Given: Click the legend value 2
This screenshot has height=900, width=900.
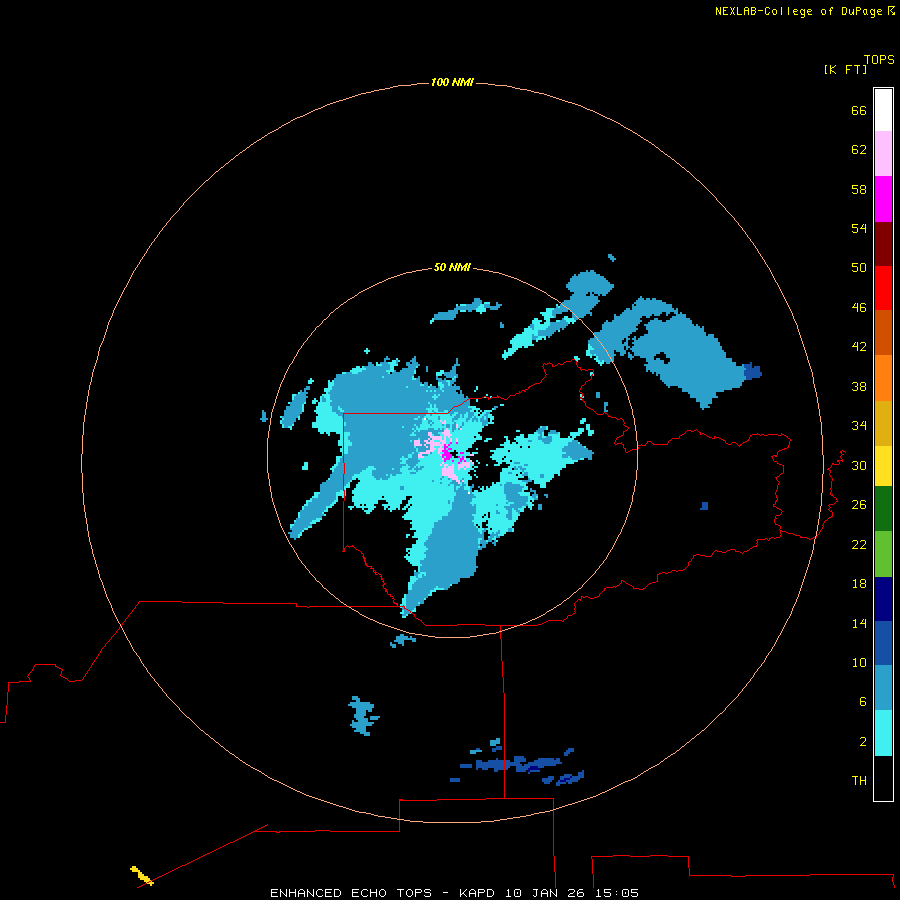Looking at the screenshot, I should [863, 742].
